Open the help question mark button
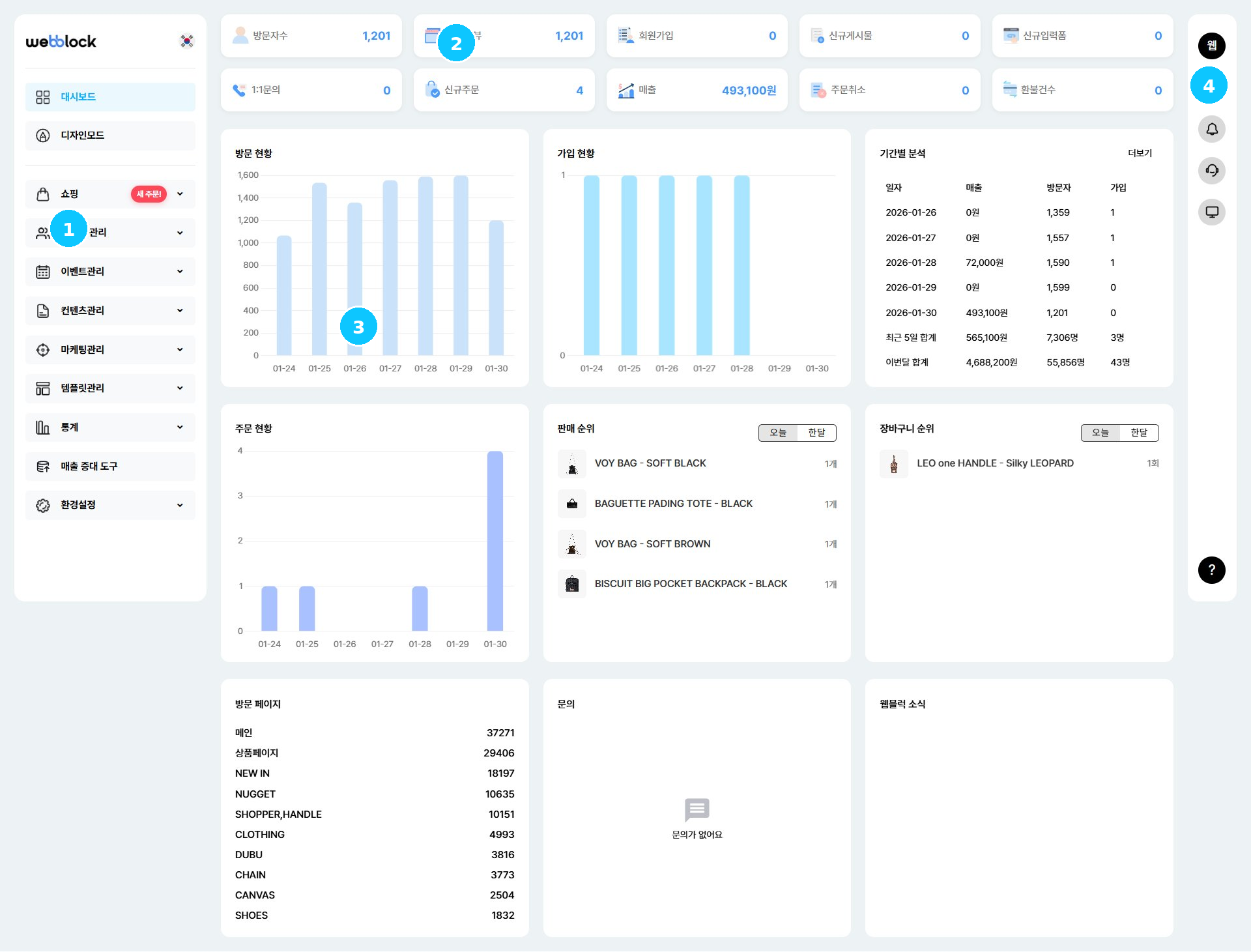Image resolution: width=1251 pixels, height=952 pixels. [1211, 570]
